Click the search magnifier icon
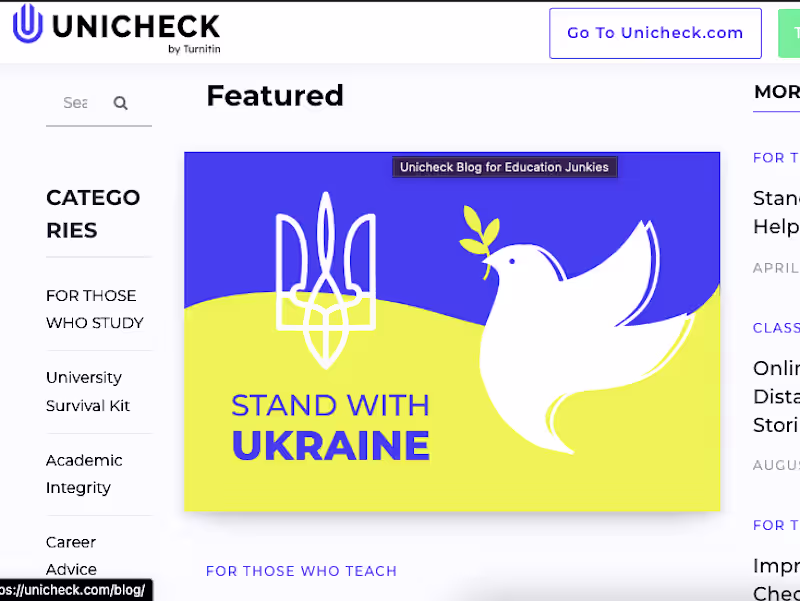Image resolution: width=800 pixels, height=601 pixels. point(120,103)
